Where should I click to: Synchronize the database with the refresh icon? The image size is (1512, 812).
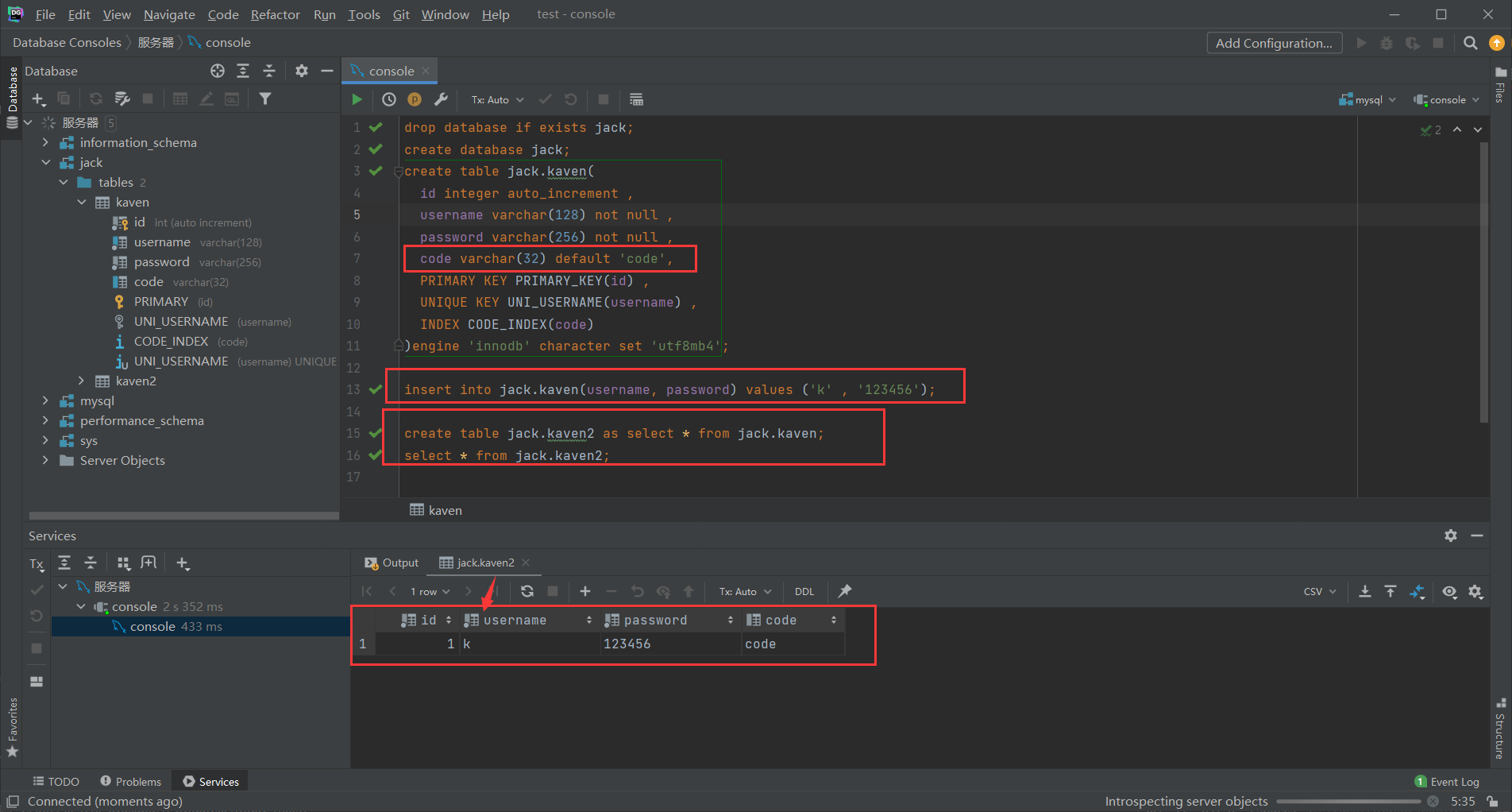point(95,99)
